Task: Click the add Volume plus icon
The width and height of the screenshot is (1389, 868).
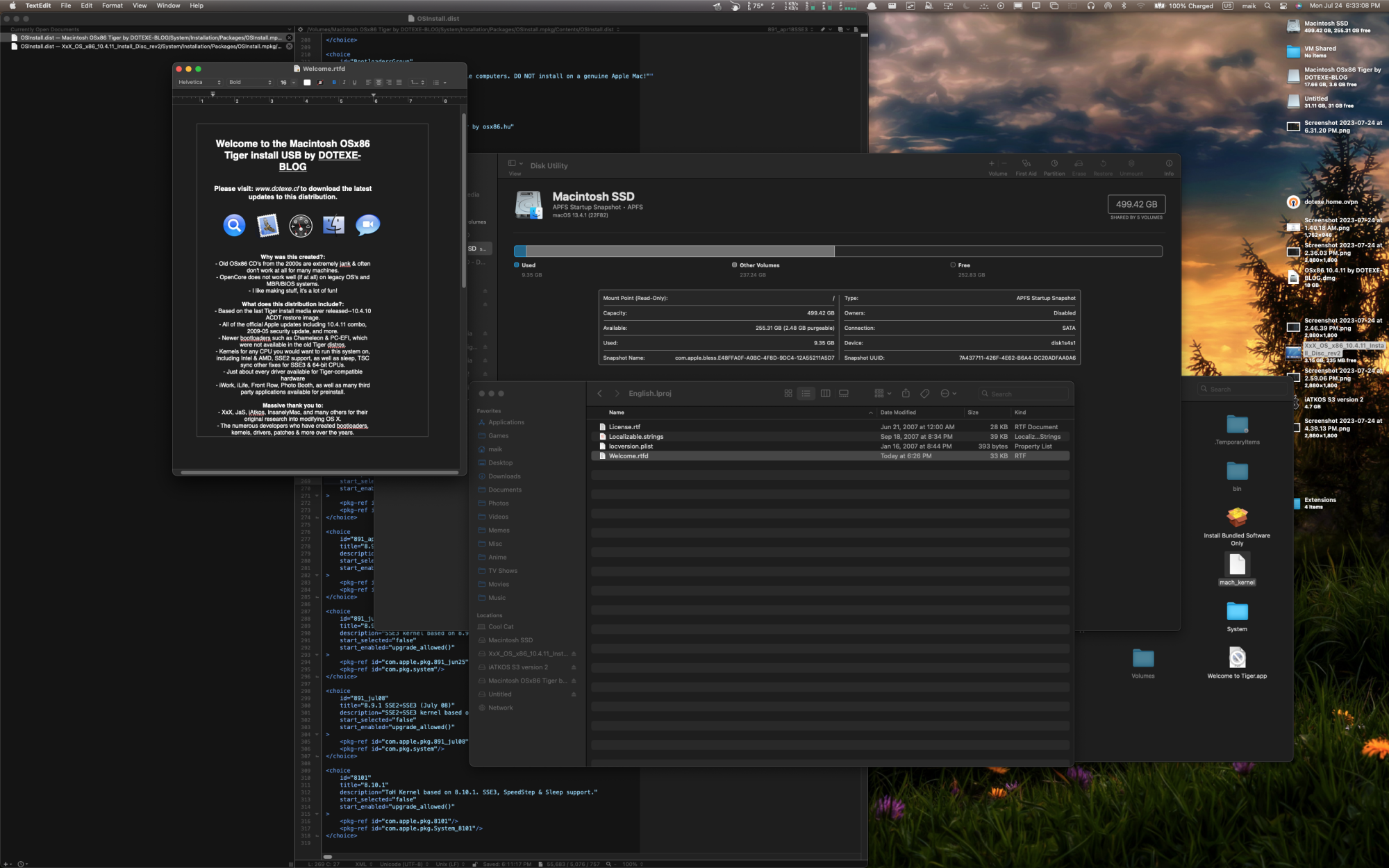Action: pyautogui.click(x=991, y=163)
